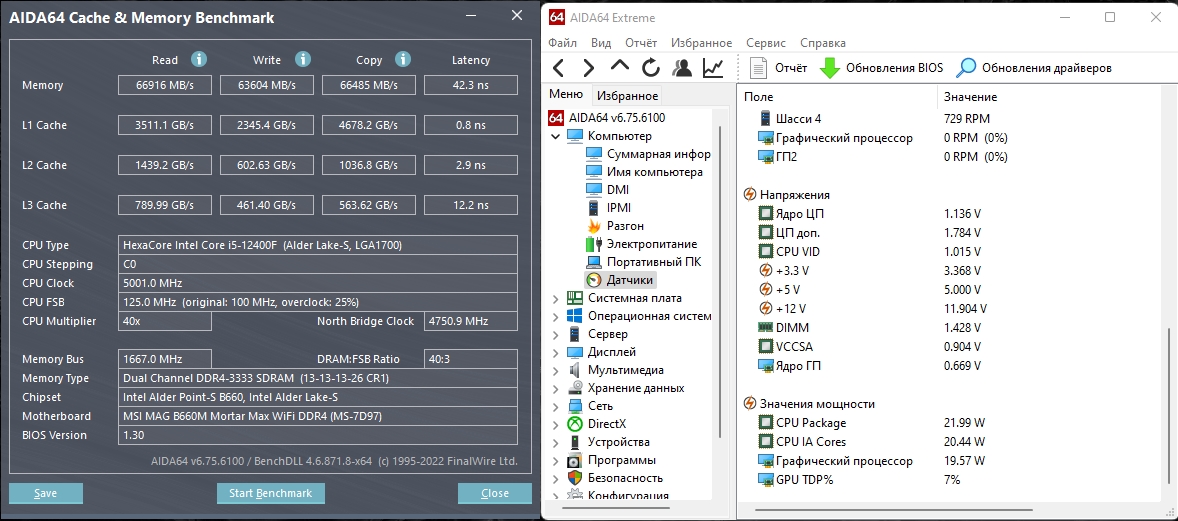Select the DIMM voltage row
The height and width of the screenshot is (521, 1178).
coord(870,328)
